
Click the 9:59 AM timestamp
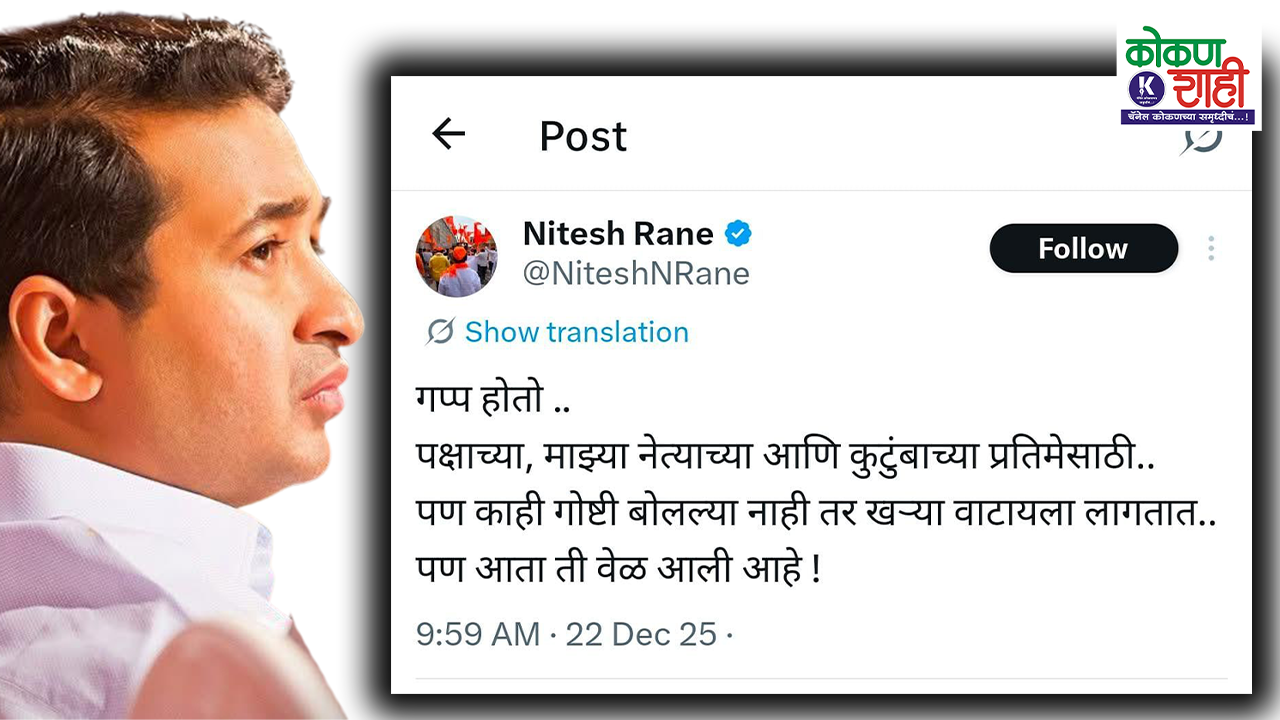[x=477, y=634]
